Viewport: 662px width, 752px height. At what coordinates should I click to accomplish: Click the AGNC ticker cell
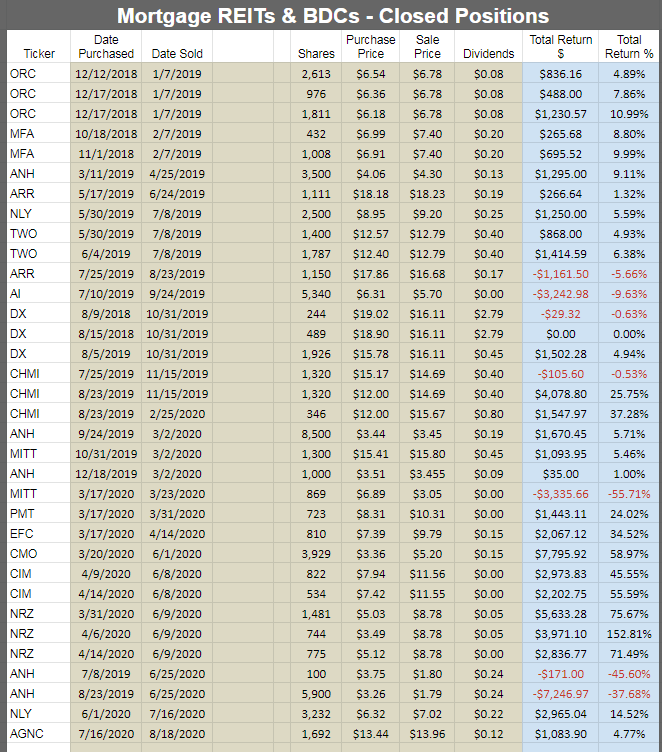pos(39,733)
